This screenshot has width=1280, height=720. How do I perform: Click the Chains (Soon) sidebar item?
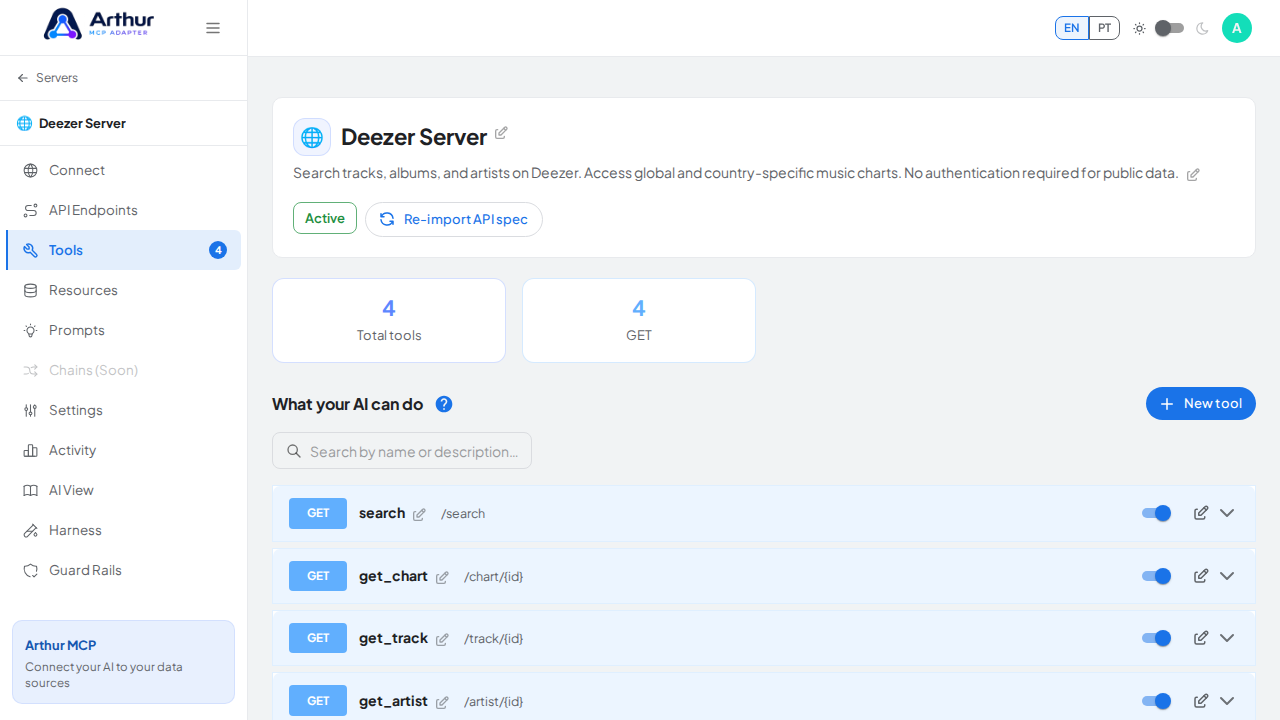[x=123, y=370]
